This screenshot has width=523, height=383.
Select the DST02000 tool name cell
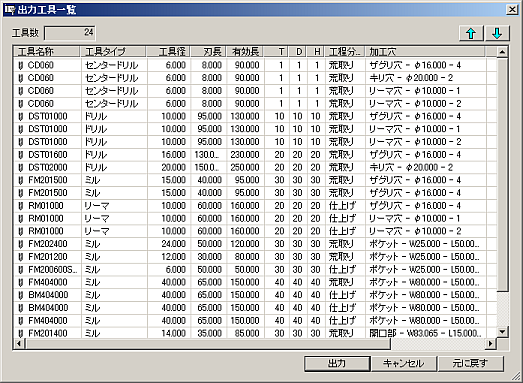pos(48,167)
